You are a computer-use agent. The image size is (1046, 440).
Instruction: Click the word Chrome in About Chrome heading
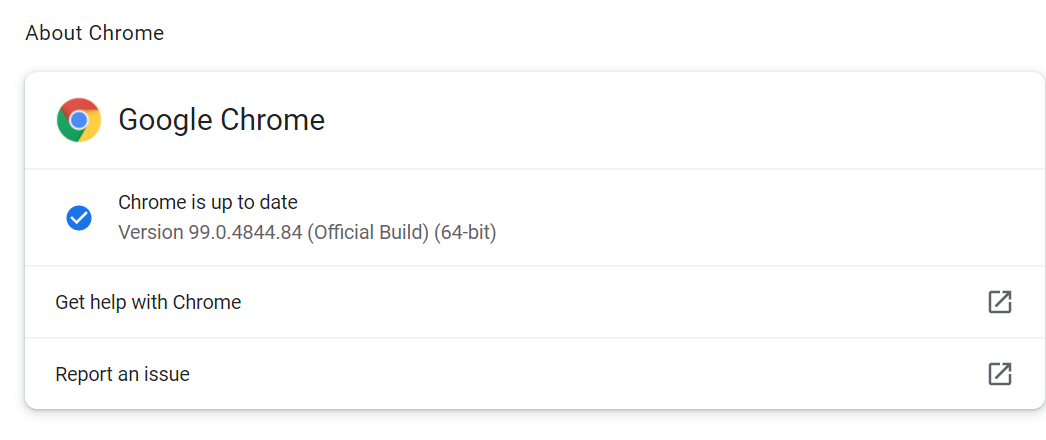(126, 33)
